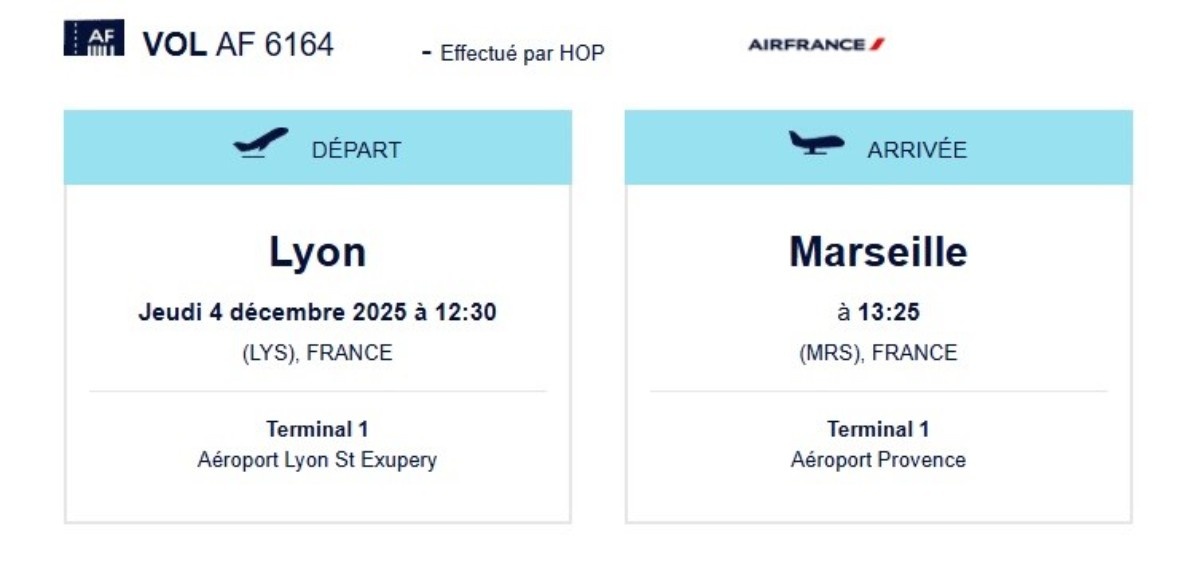This screenshot has height=575, width=1200.
Task: Click the DÉPART header label
Action: pos(356,150)
